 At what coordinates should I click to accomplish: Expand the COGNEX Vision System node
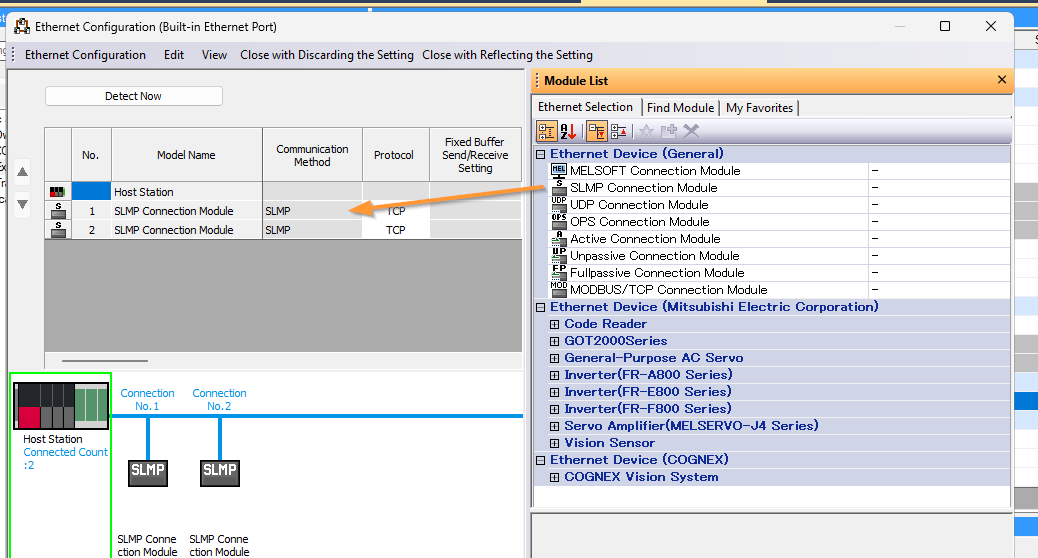[555, 477]
